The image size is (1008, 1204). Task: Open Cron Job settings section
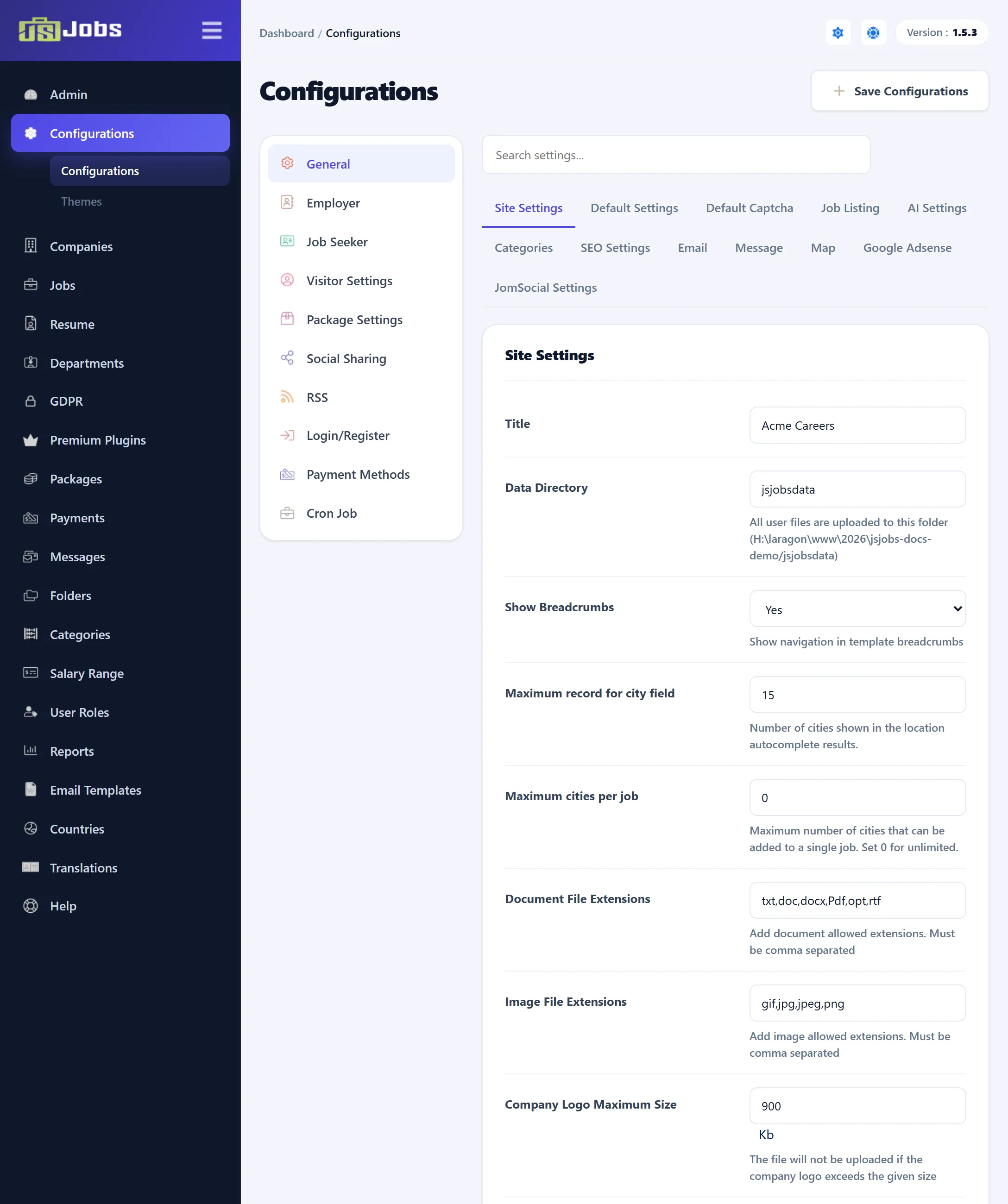coord(361,514)
